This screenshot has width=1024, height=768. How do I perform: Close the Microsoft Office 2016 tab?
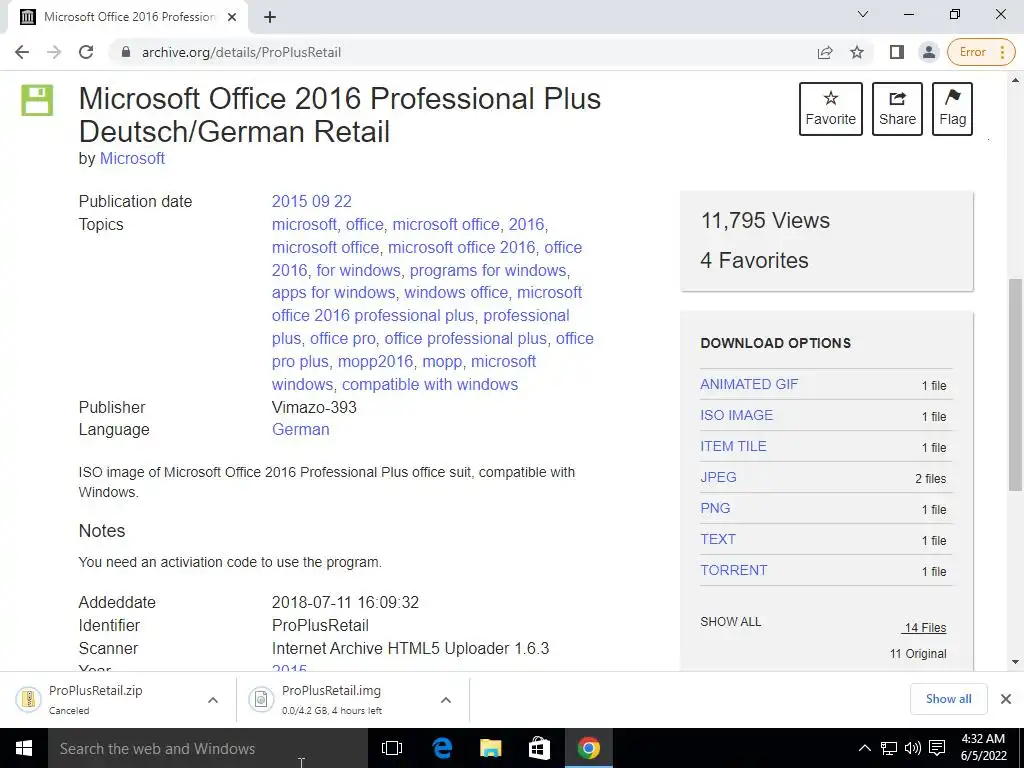pos(231,17)
